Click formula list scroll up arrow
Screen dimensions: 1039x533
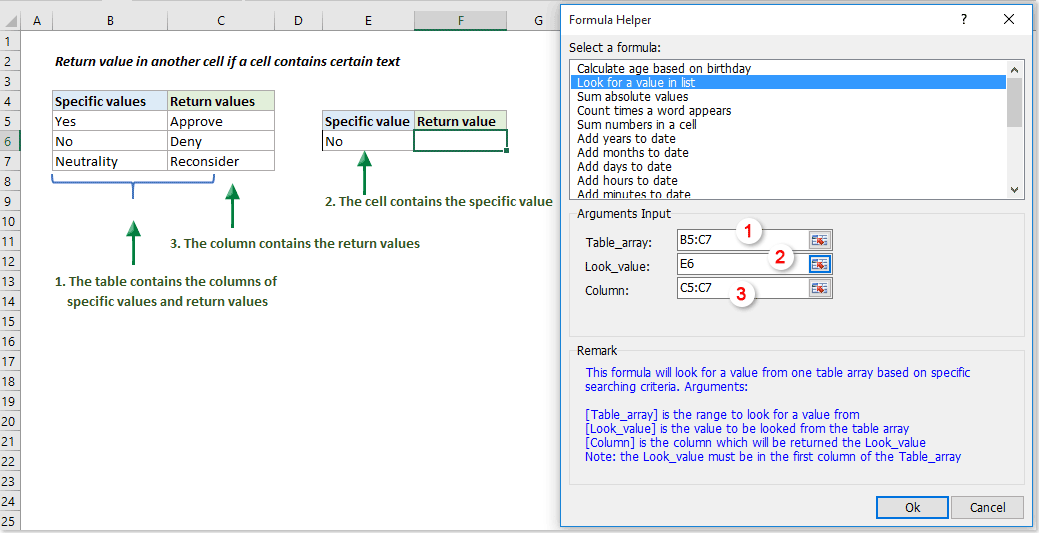click(1014, 68)
